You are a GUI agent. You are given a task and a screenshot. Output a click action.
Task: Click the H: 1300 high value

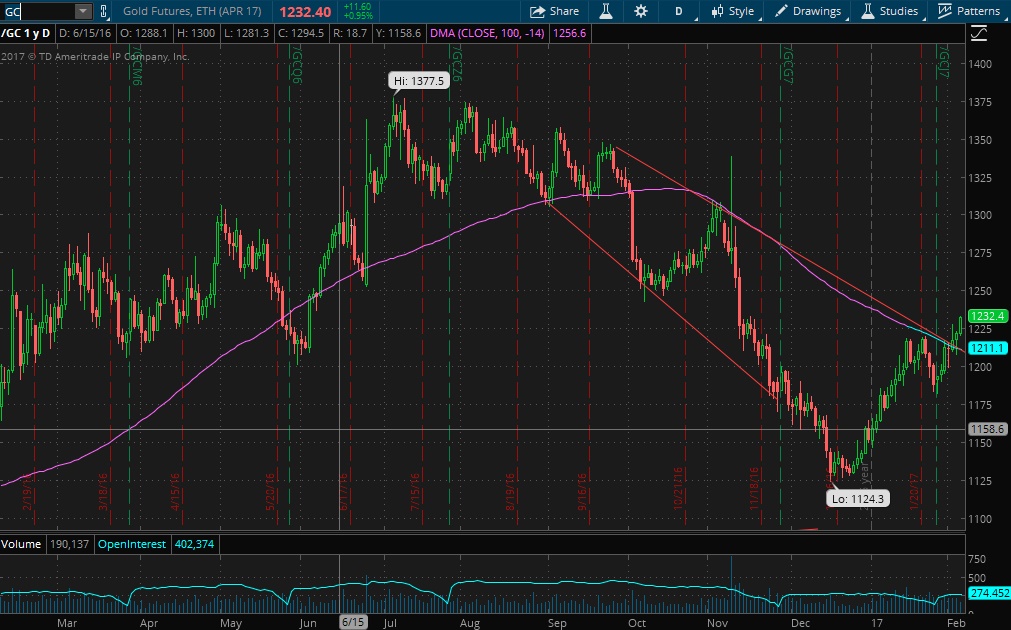click(194, 33)
